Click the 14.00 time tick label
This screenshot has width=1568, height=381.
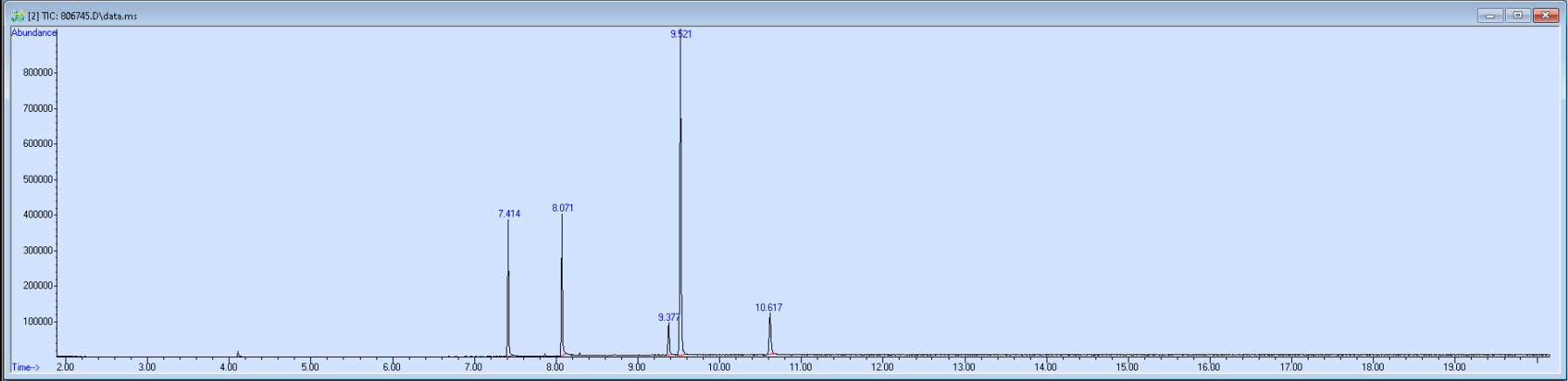(x=1046, y=367)
